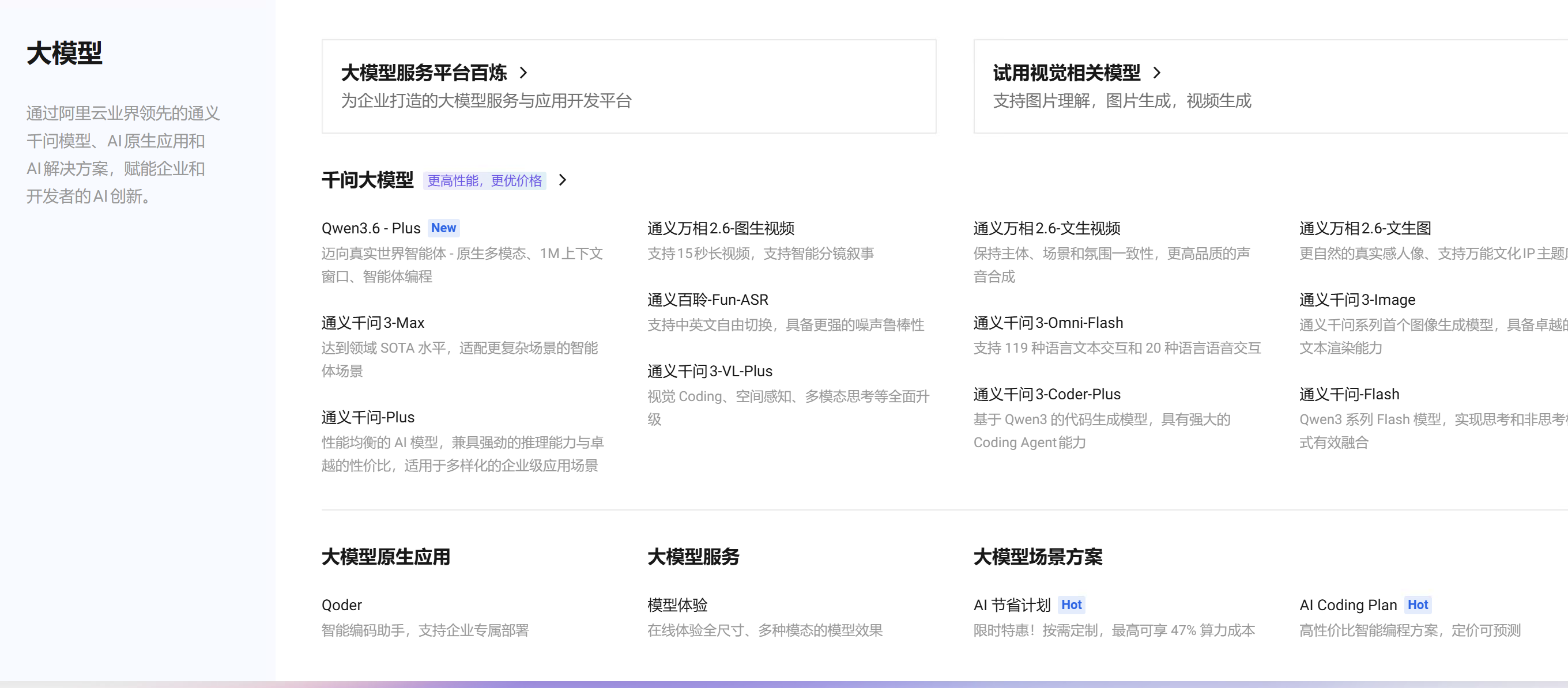
Task: Click the 大模型原生应用 section heading
Action: tap(386, 557)
